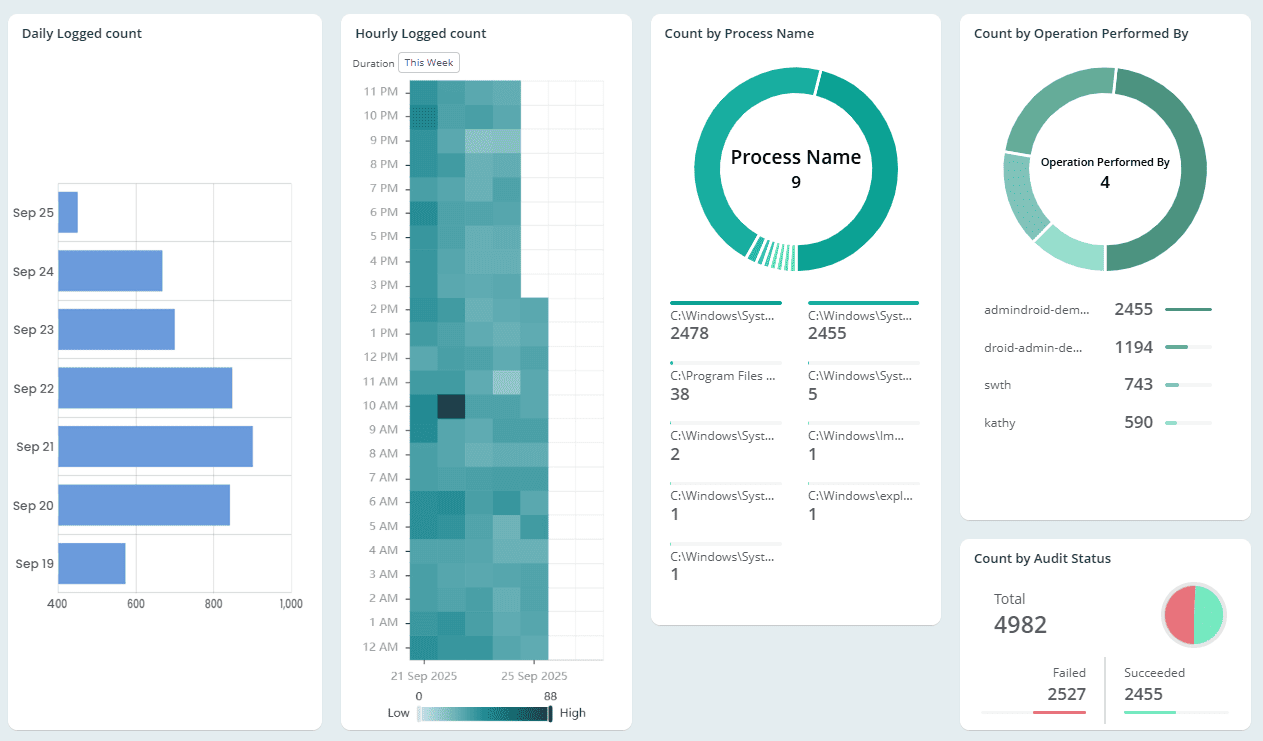The width and height of the screenshot is (1263, 741).
Task: Click the darkest heatmap cell at 10 AM
Action: [453, 405]
